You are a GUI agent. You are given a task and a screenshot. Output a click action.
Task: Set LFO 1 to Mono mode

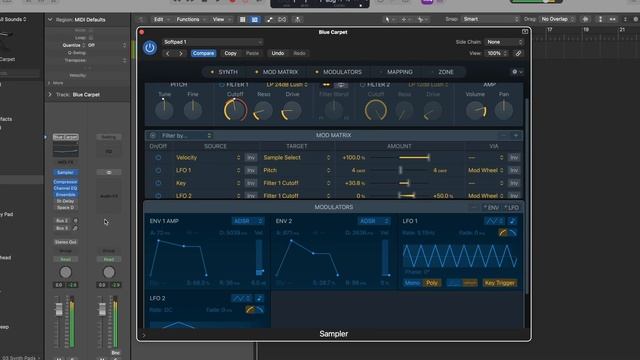(412, 283)
